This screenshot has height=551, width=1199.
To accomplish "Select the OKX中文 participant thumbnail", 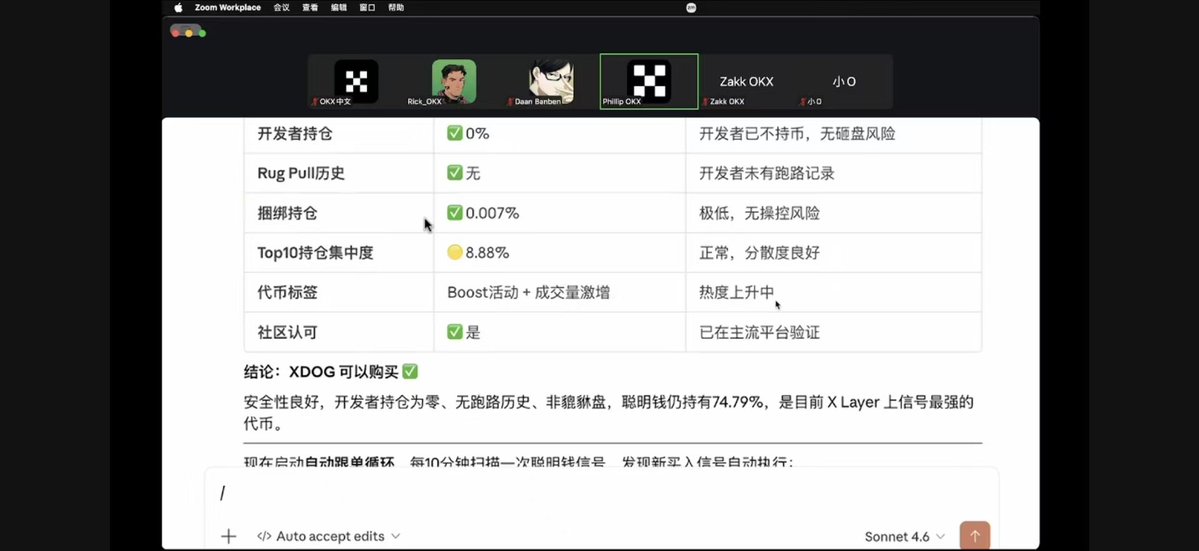I will click(356, 81).
